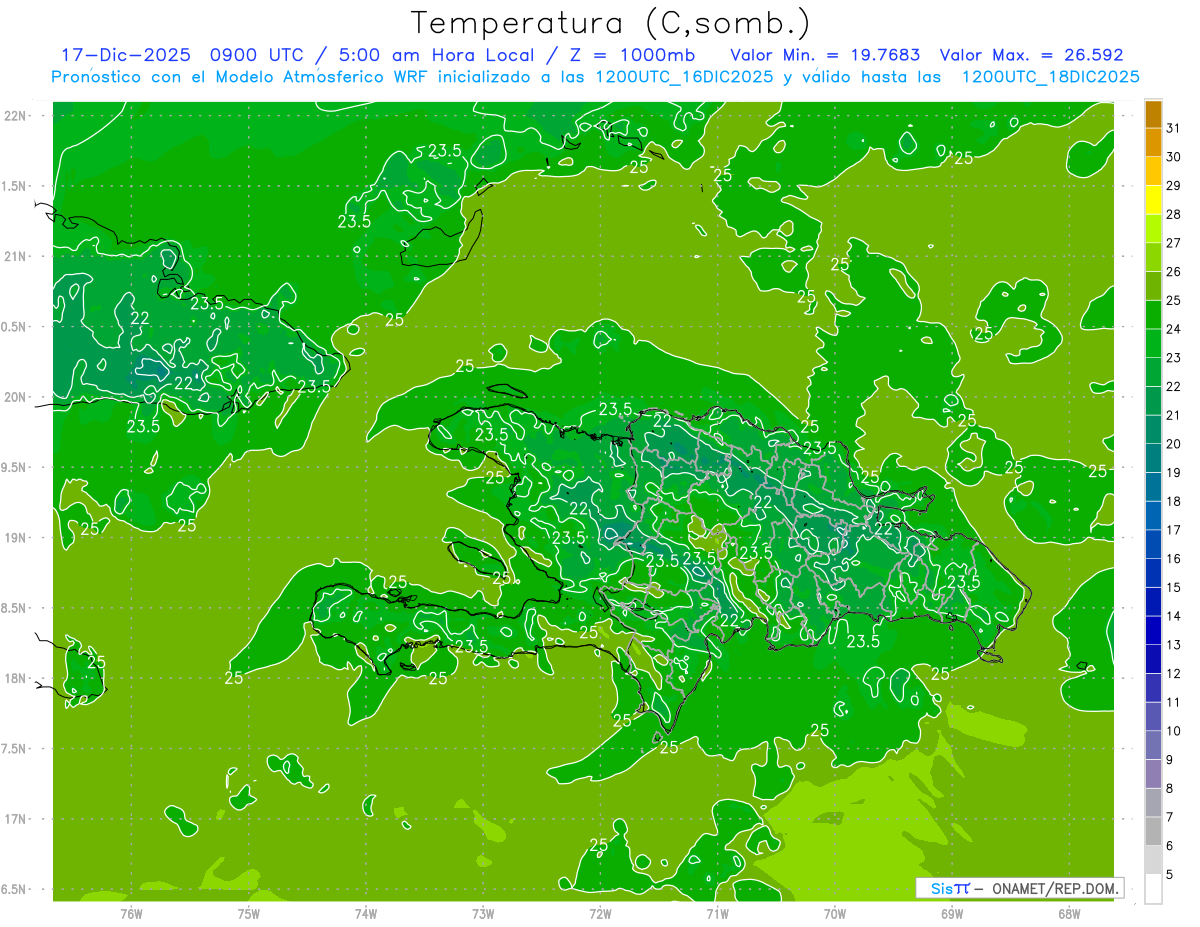
Task: Click the "6.5N" latitude axis label
Action: click(15, 889)
